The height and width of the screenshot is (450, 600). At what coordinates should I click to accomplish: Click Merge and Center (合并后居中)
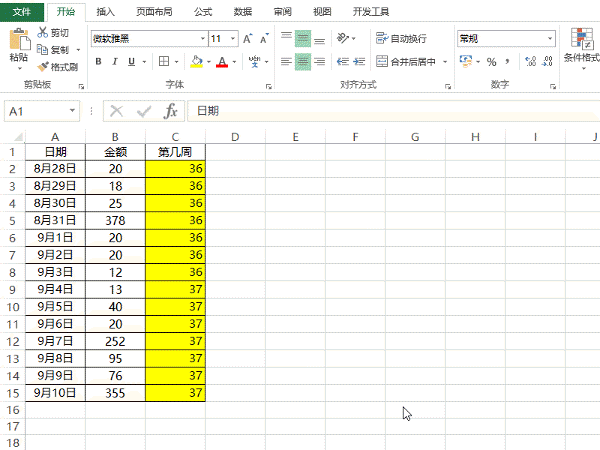click(x=406, y=61)
